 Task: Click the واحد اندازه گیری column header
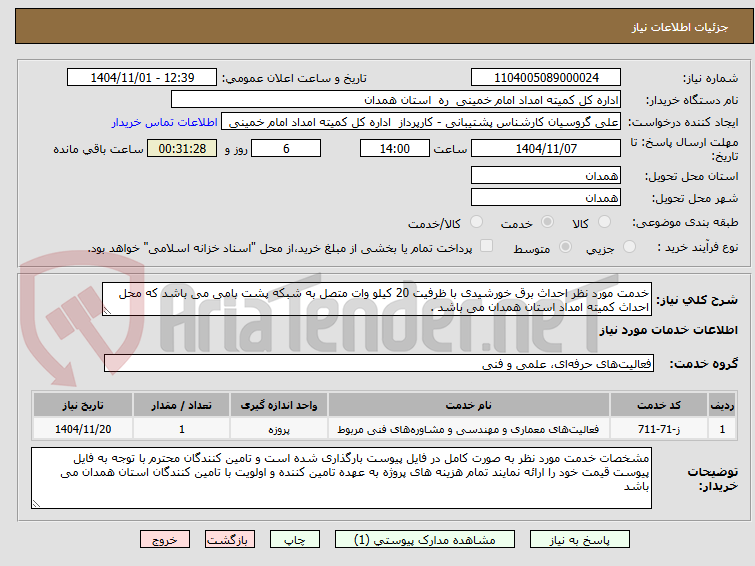point(279,405)
